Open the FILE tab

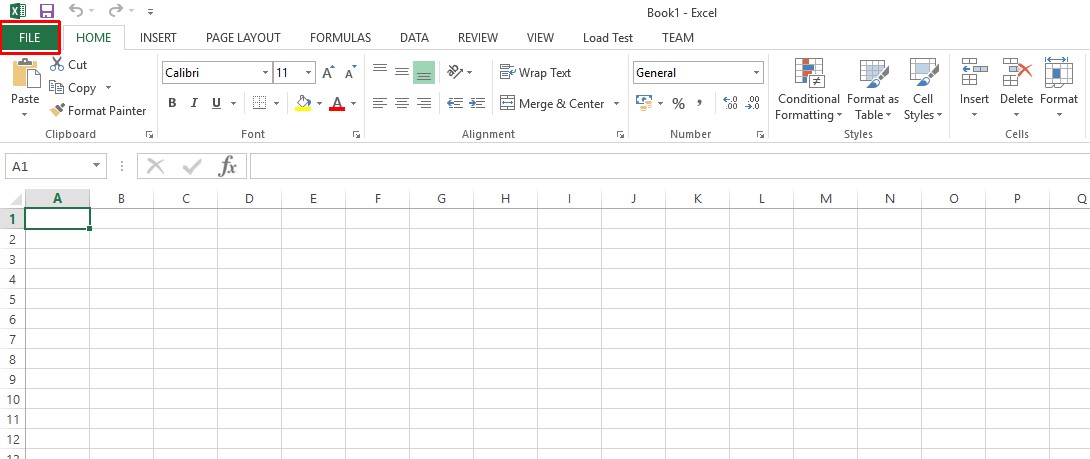pyautogui.click(x=30, y=38)
